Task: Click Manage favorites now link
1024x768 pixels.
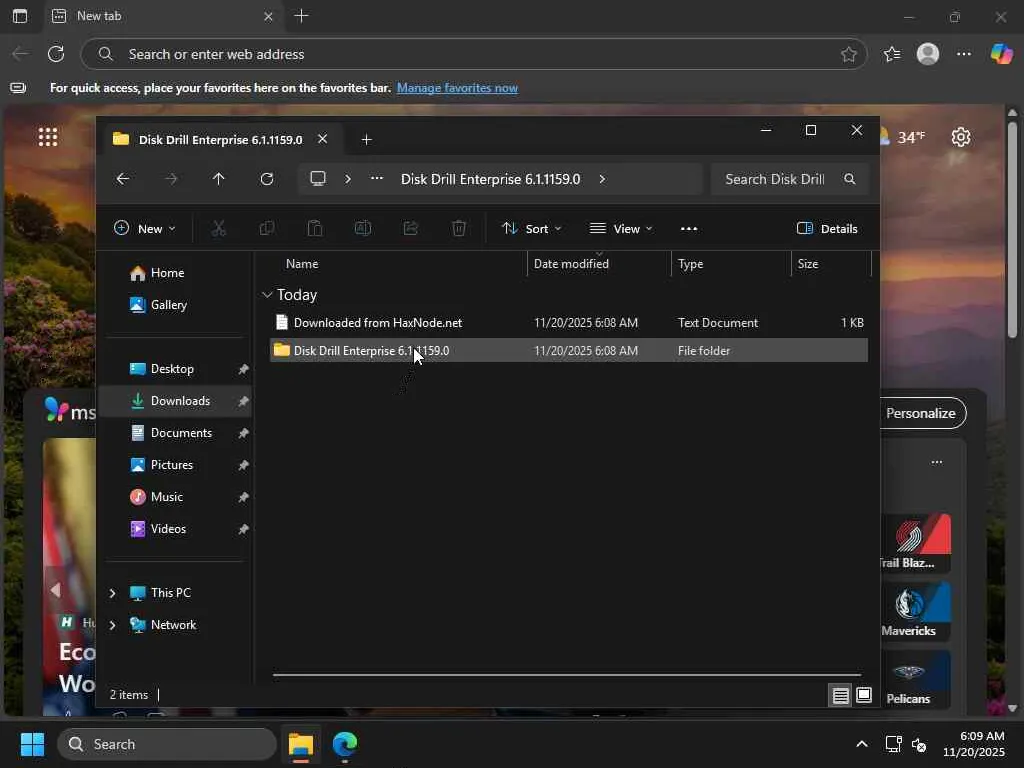Action: coord(457,88)
